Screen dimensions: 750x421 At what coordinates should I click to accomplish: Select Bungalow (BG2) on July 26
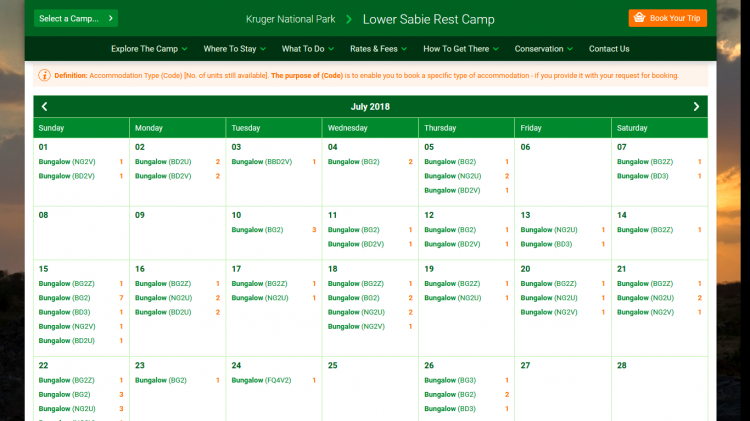450,394
